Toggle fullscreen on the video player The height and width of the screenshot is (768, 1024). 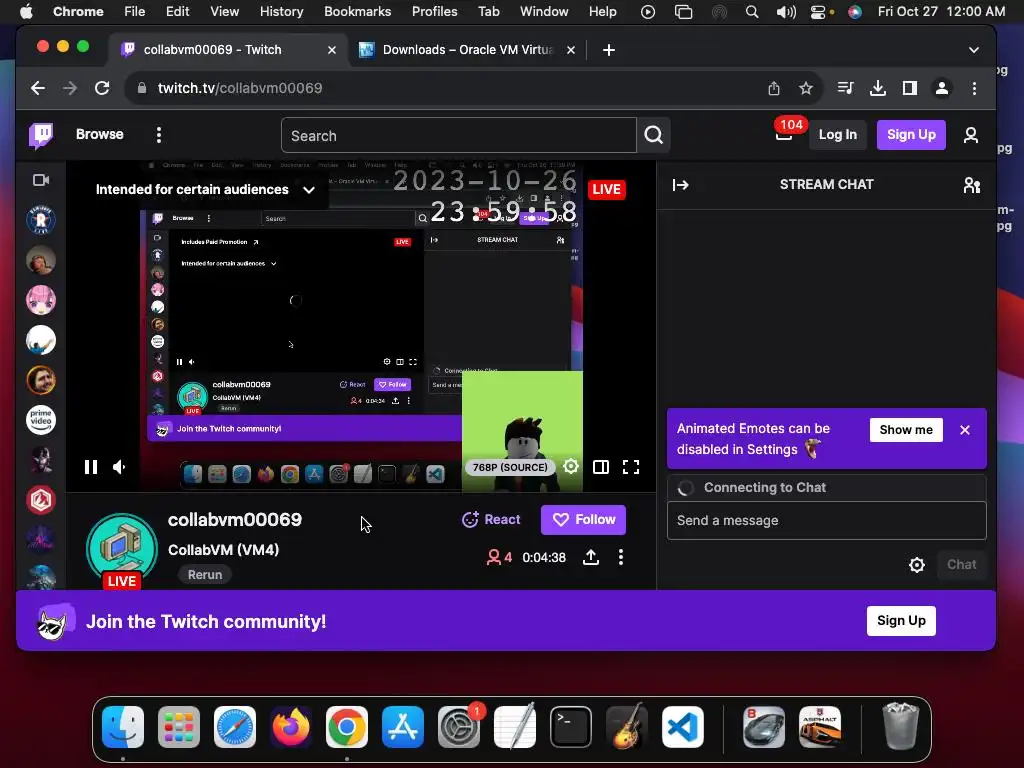point(631,467)
